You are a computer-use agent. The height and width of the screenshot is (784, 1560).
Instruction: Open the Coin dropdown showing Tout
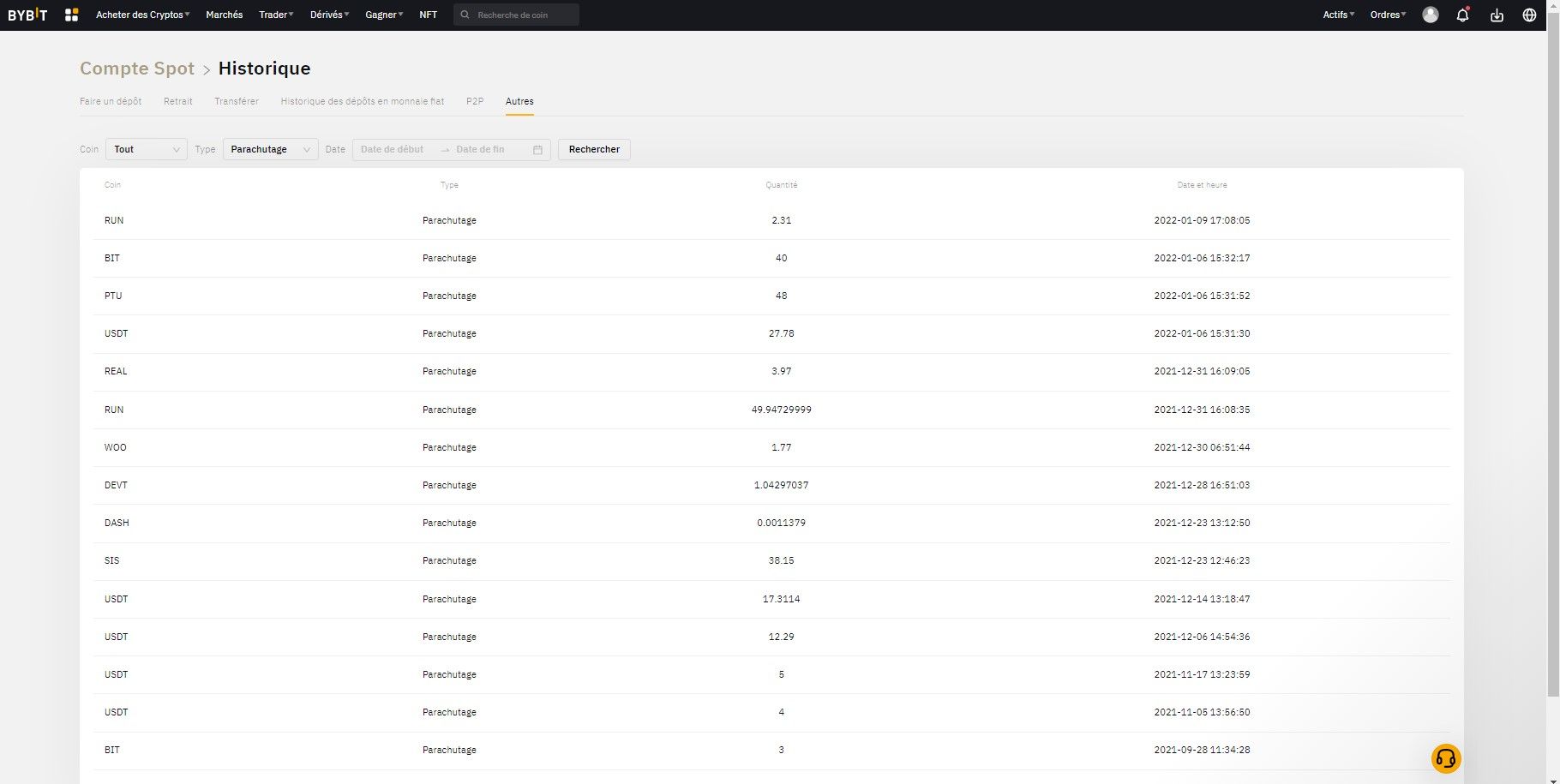(x=147, y=149)
